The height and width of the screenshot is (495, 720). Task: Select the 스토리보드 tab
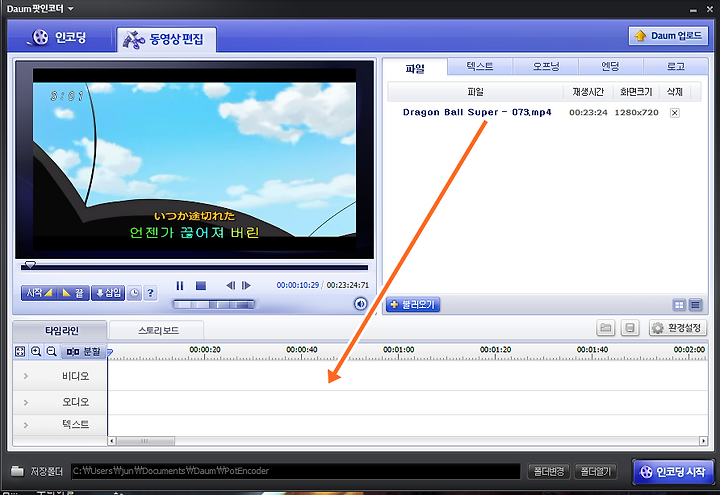tap(158, 330)
